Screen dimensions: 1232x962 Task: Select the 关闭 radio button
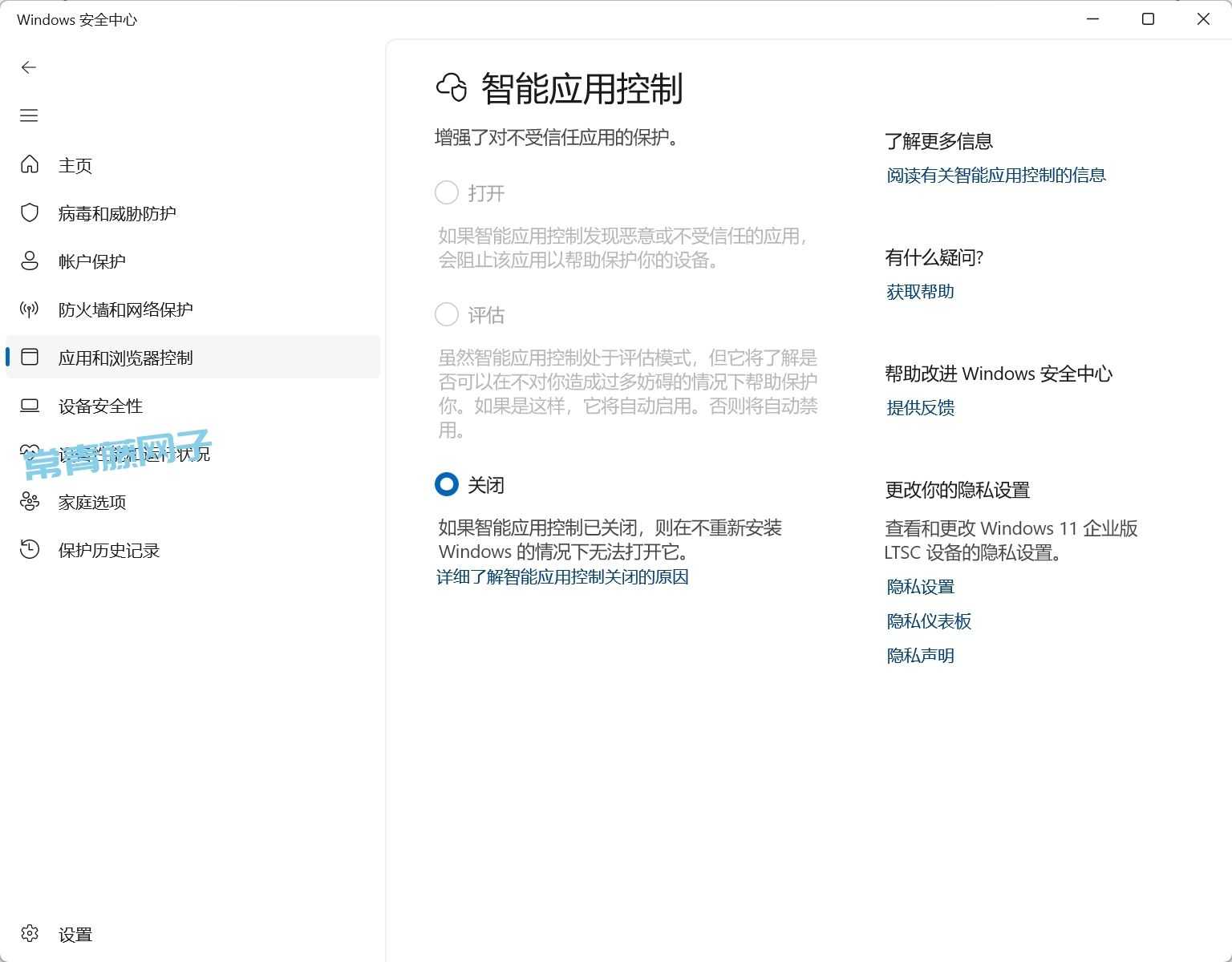(446, 484)
